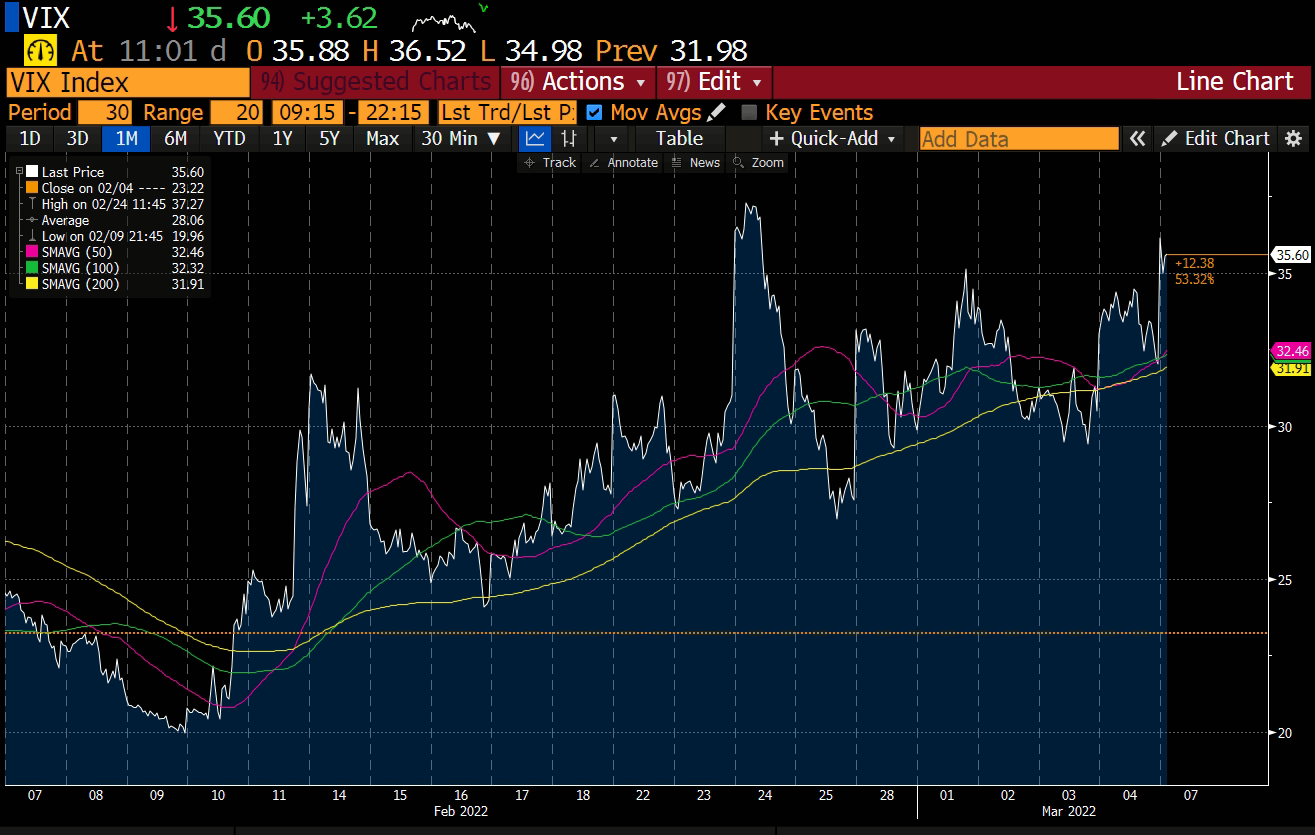This screenshot has width=1315, height=835.
Task: Click the 32.46 SMAVG axis label
Action: (1290, 351)
